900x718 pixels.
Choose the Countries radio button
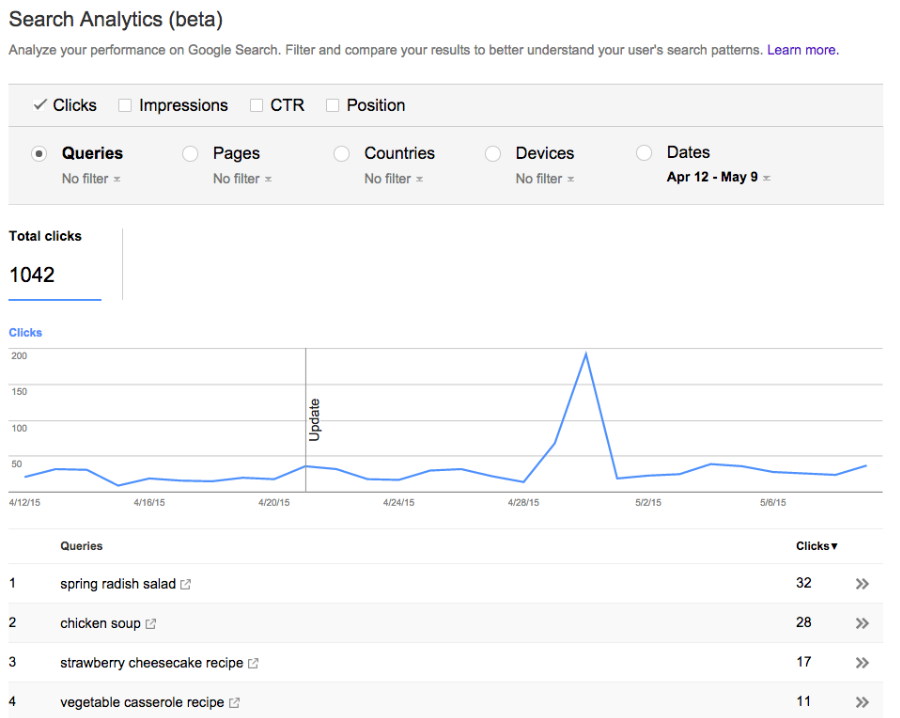(342, 154)
